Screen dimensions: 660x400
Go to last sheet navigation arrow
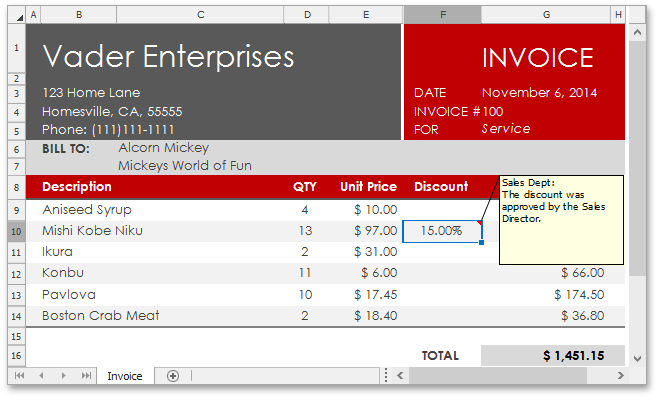coord(87,376)
